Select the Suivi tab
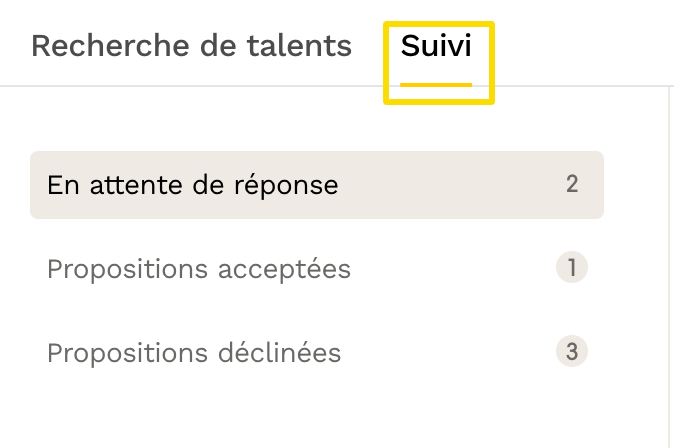Image resolution: width=674 pixels, height=448 pixels. tap(436, 46)
